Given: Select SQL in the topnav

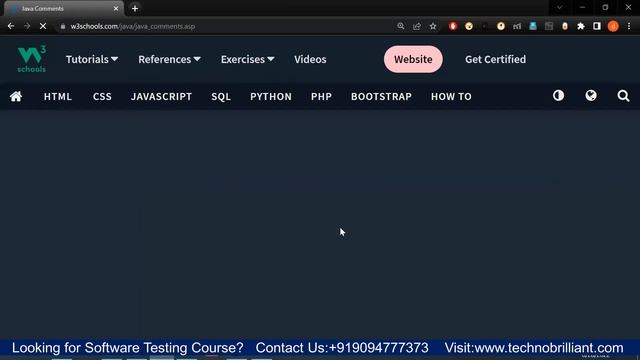Looking at the screenshot, I should click(x=221, y=96).
